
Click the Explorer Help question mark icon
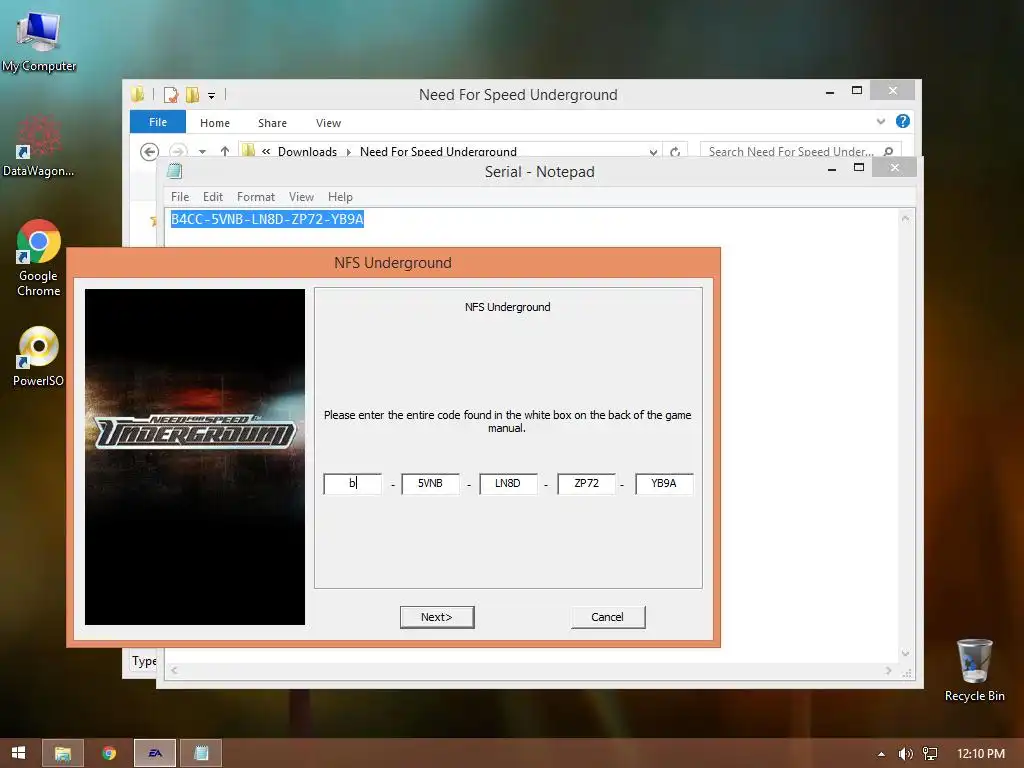pyautogui.click(x=903, y=121)
